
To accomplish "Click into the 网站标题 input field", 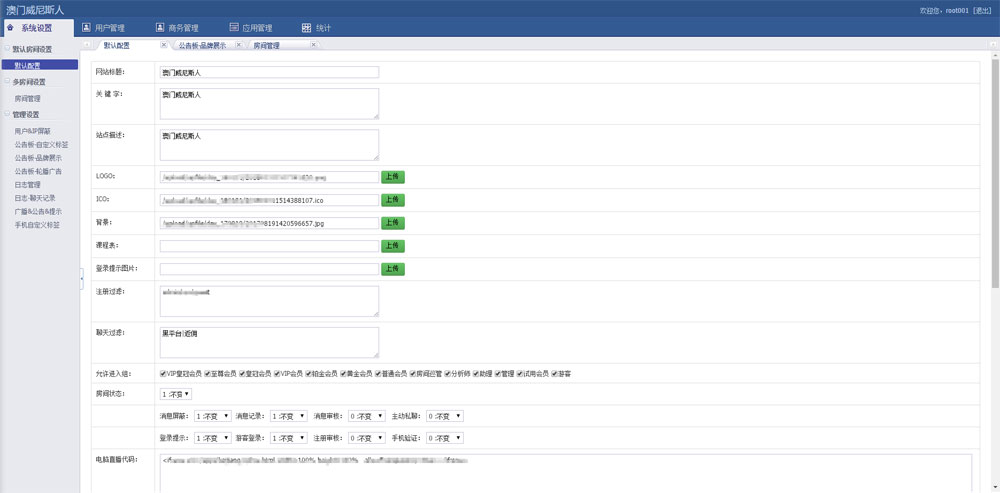I will (x=269, y=72).
